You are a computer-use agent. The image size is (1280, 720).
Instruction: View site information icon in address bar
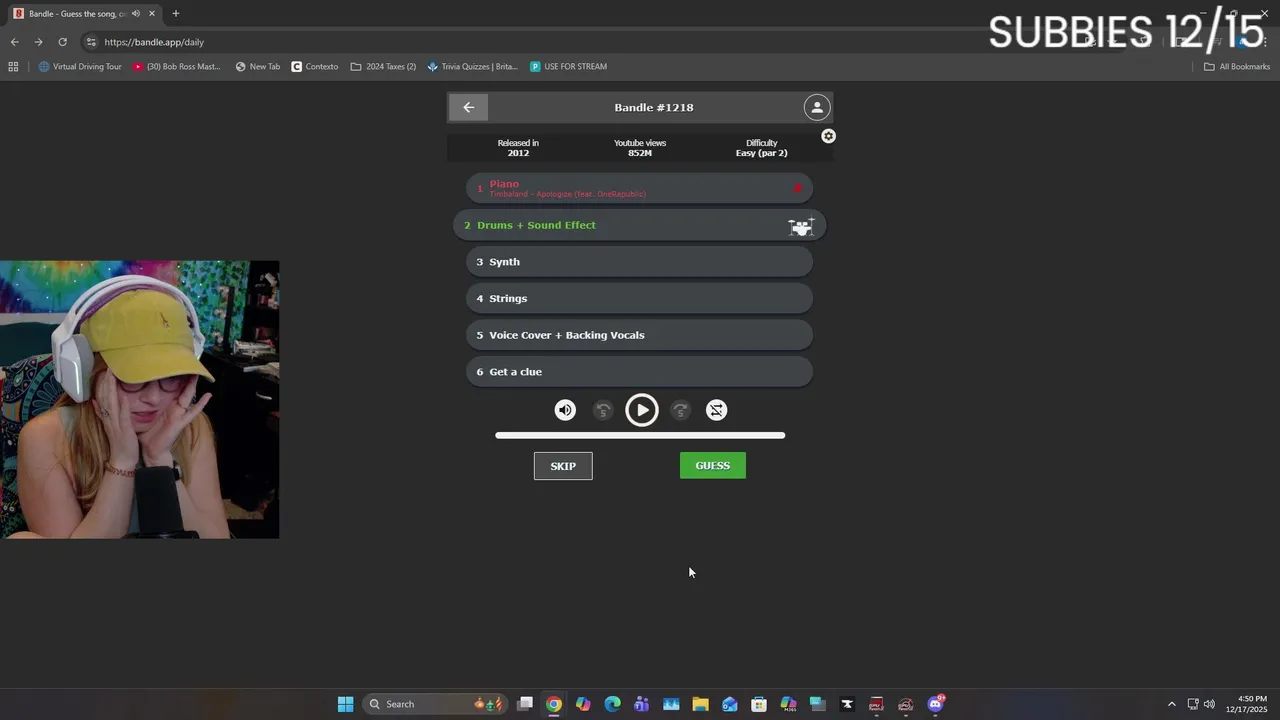point(91,42)
